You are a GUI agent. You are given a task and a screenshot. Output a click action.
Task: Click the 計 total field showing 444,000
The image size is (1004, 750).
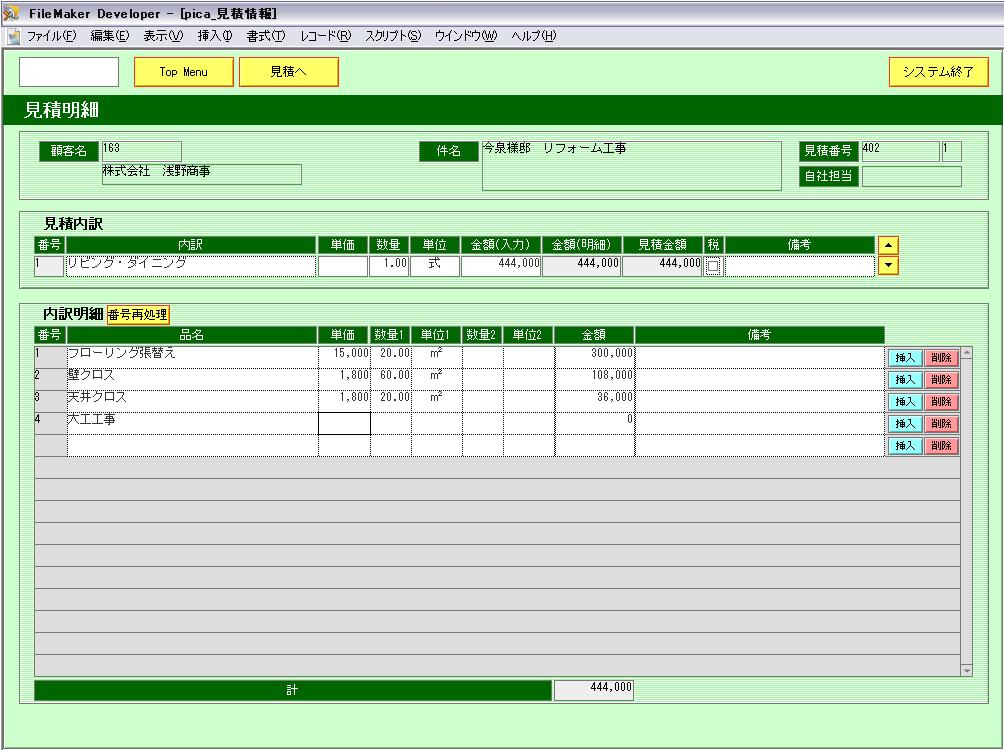coord(594,690)
